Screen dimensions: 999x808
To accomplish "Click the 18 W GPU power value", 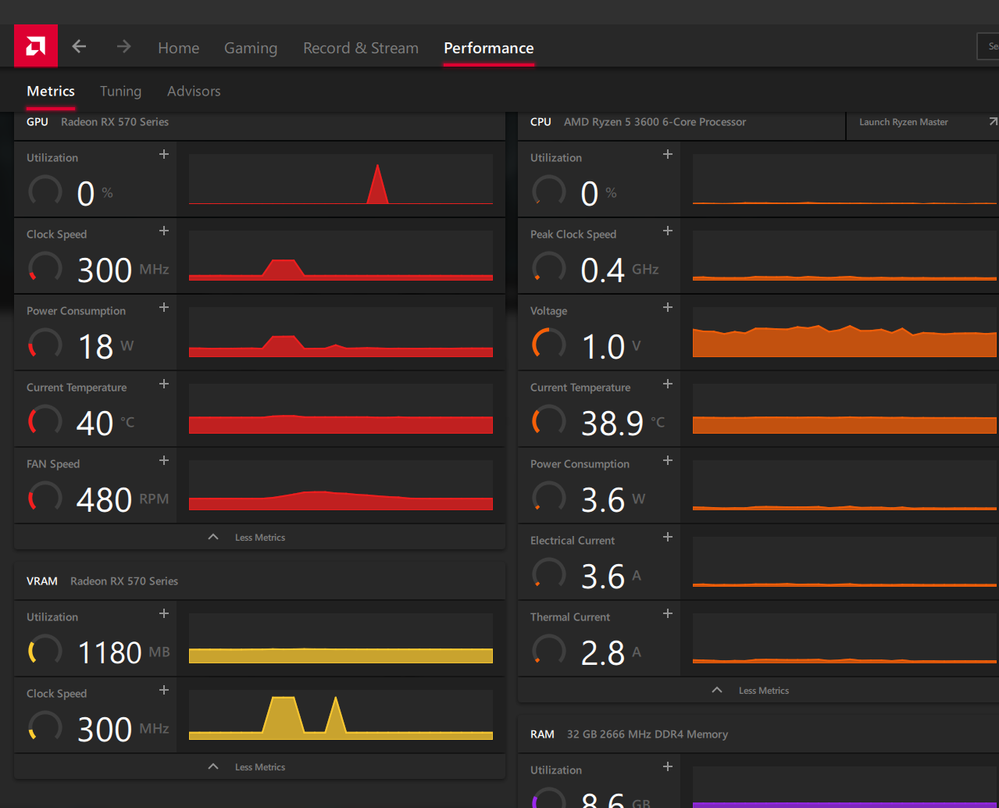I will (106, 347).
